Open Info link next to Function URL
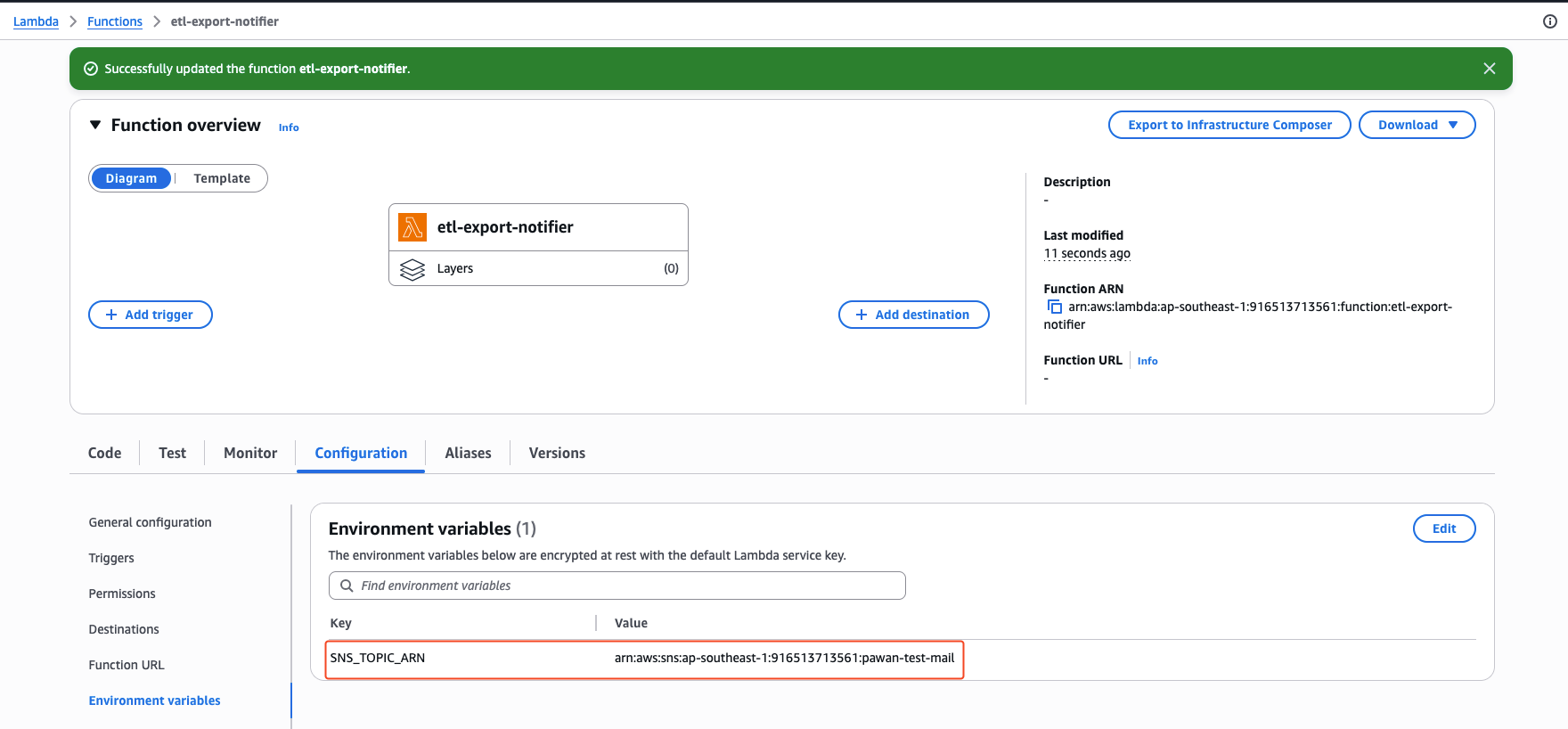1568x729 pixels. click(1147, 361)
